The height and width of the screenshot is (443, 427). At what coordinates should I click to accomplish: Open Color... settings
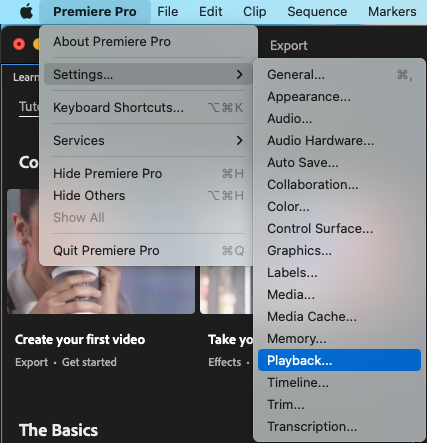click(339, 207)
